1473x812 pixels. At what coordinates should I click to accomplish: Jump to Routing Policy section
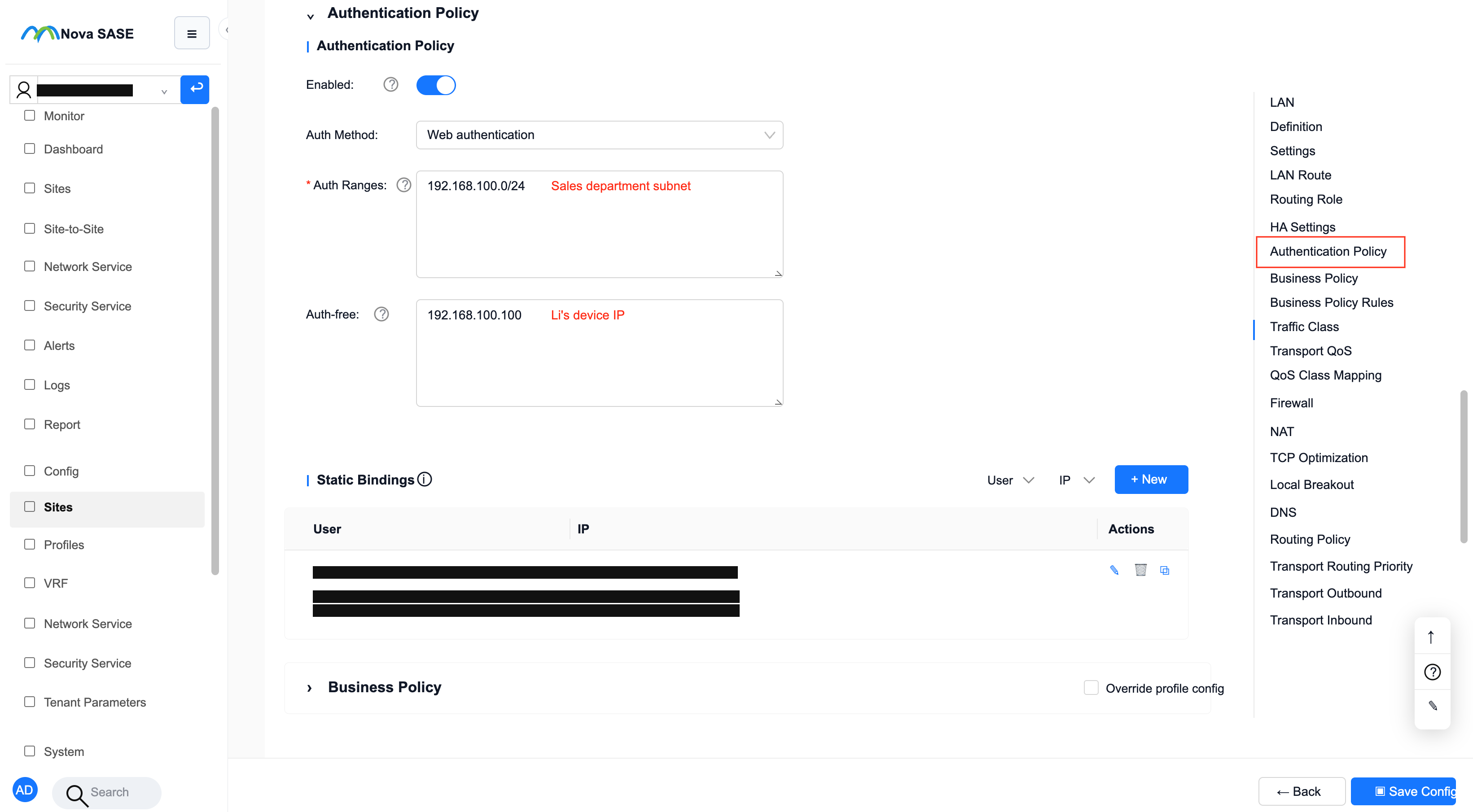[1310, 539]
